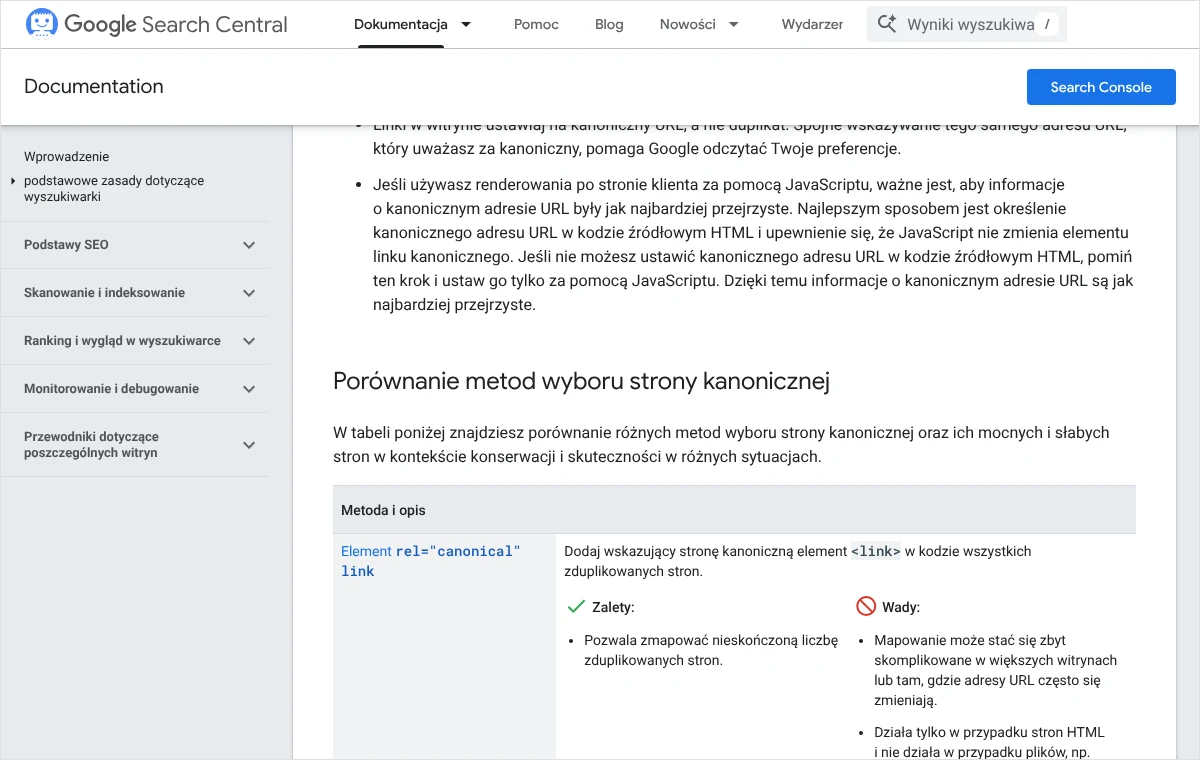Click the Documentation heading link
Screen dimensions: 1200x760
click(94, 87)
